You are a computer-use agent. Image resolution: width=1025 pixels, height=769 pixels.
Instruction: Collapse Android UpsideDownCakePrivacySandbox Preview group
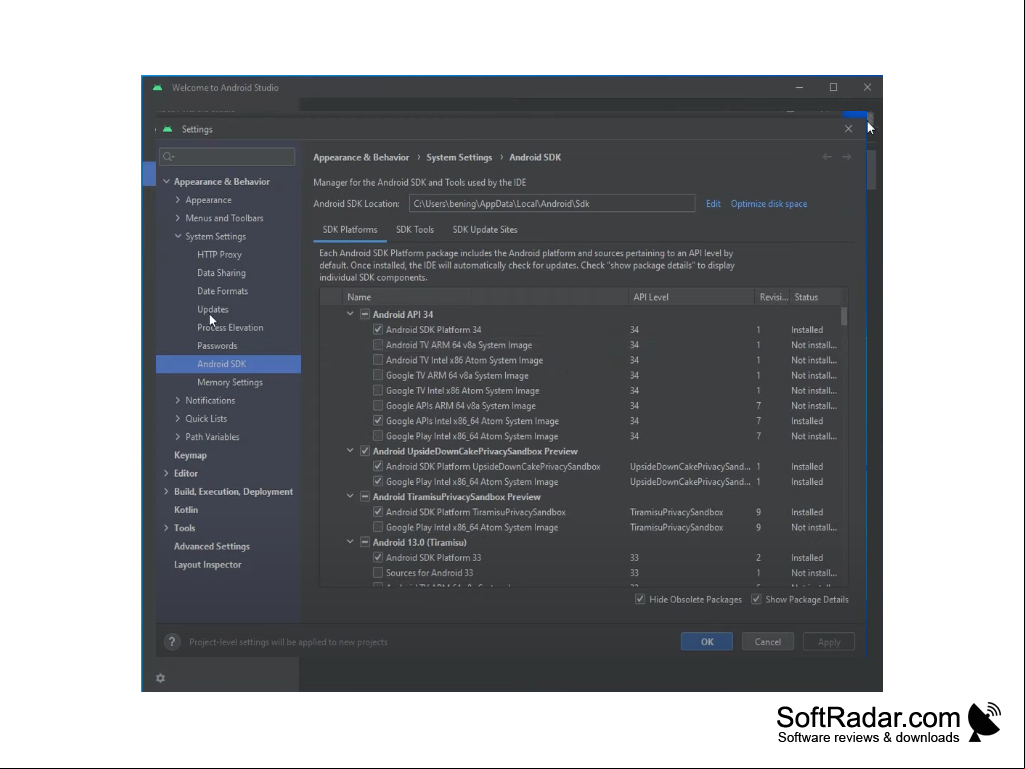tap(350, 451)
